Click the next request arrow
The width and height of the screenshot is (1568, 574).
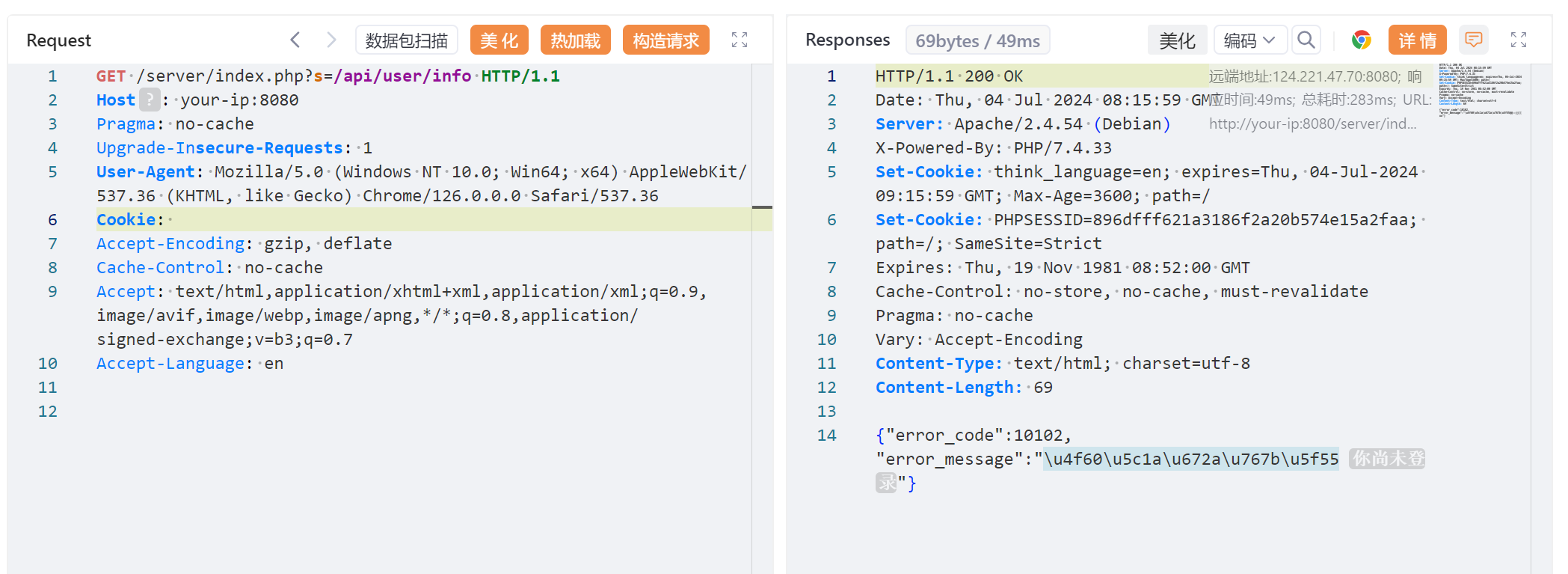(331, 40)
